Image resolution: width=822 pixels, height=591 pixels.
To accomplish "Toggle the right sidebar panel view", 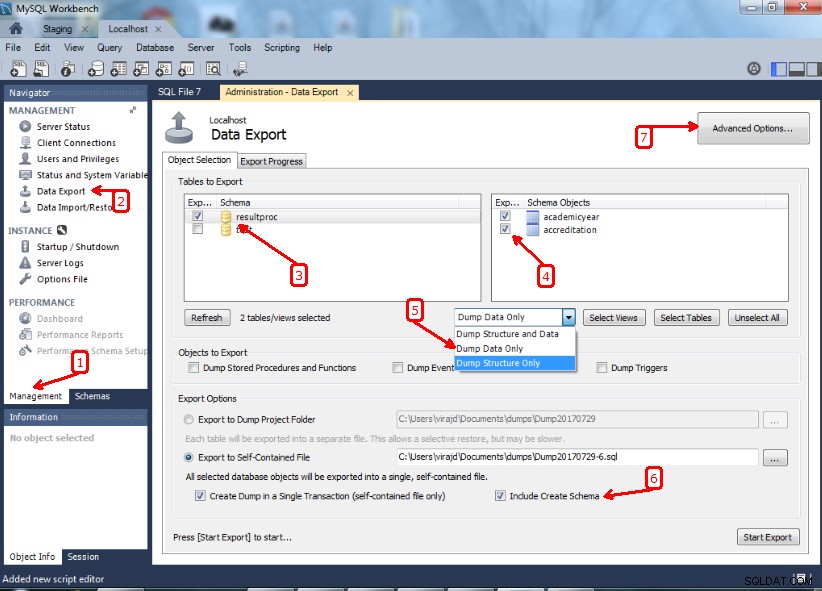I will coord(814,69).
